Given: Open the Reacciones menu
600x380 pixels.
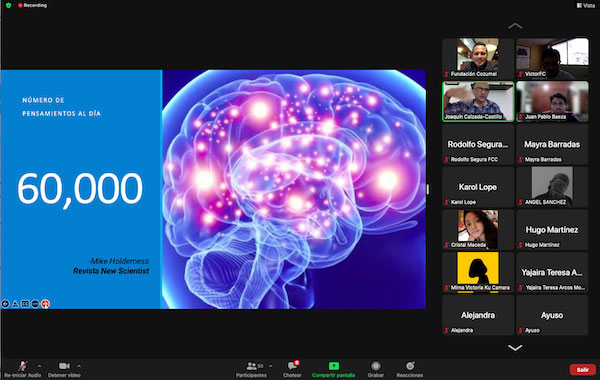Looking at the screenshot, I should 410,366.
